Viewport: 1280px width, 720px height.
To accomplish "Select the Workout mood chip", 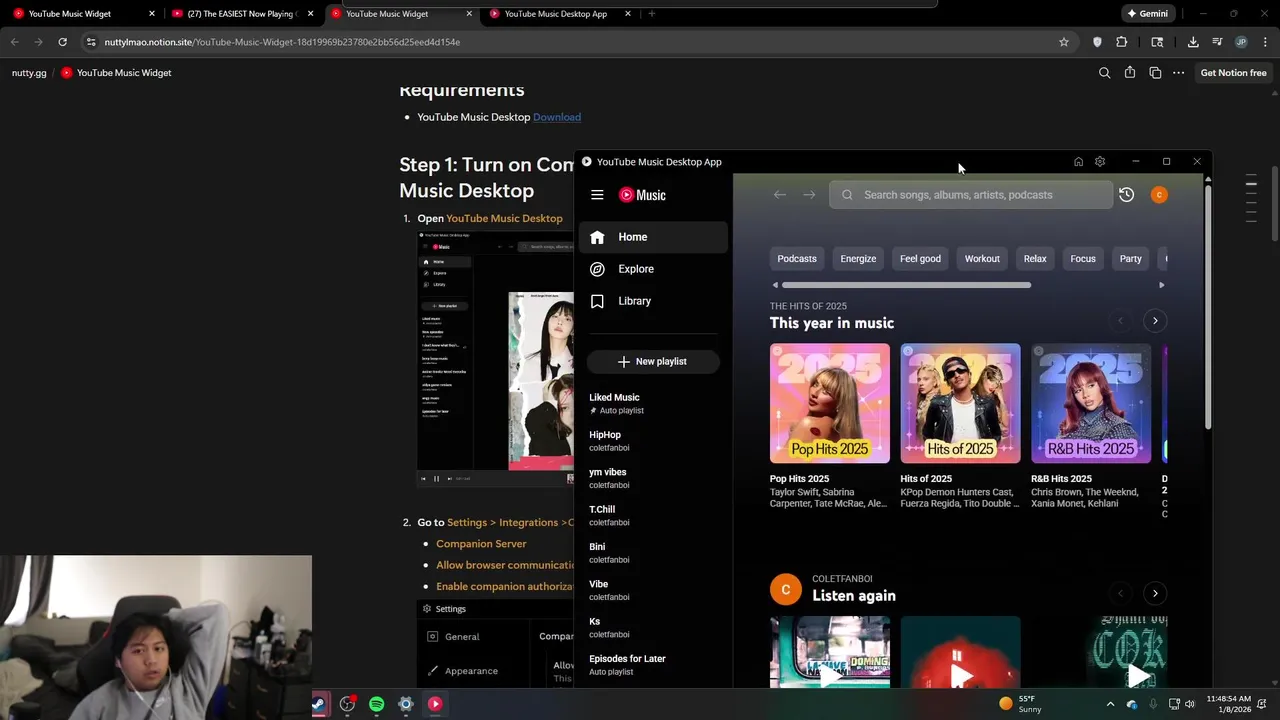I will 982,259.
